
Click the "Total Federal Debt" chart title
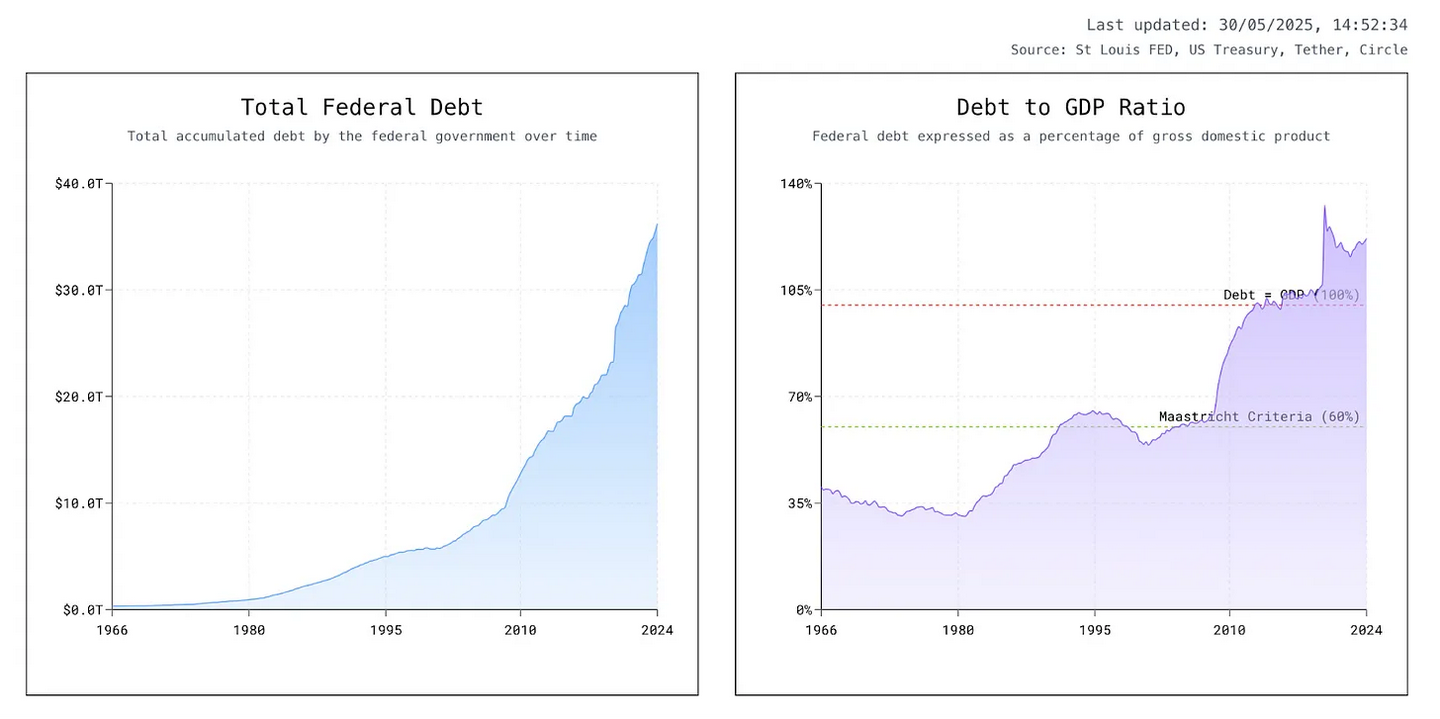pos(362,107)
